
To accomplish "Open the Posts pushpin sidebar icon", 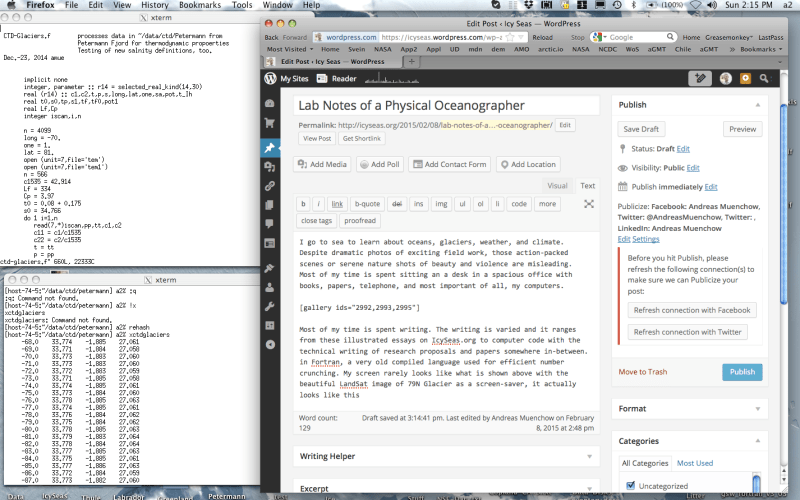I will pyautogui.click(x=270, y=147).
